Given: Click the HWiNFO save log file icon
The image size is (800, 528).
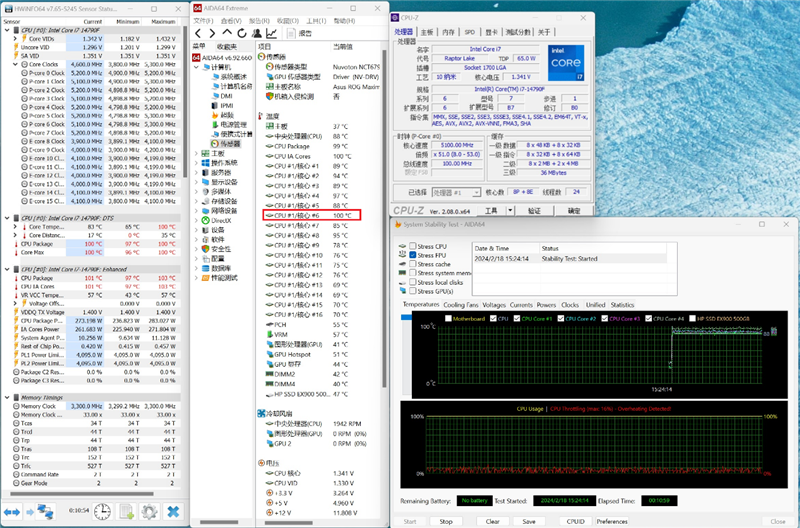Looking at the screenshot, I should (x=126, y=512).
